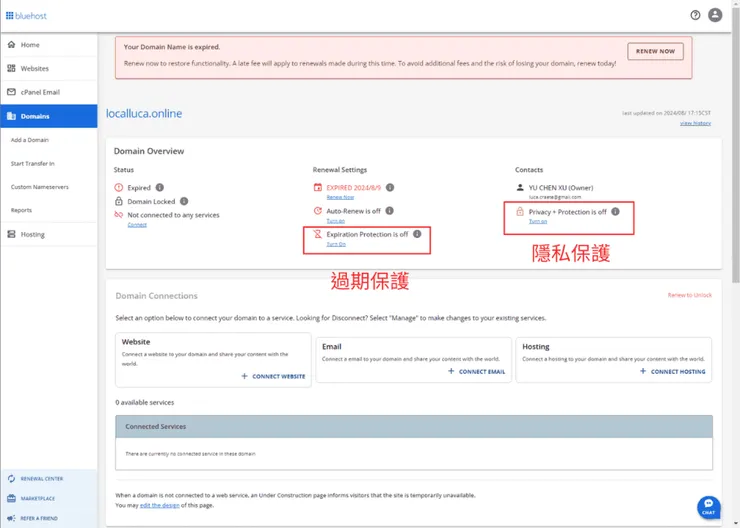Open Reports submenu item

(21, 210)
